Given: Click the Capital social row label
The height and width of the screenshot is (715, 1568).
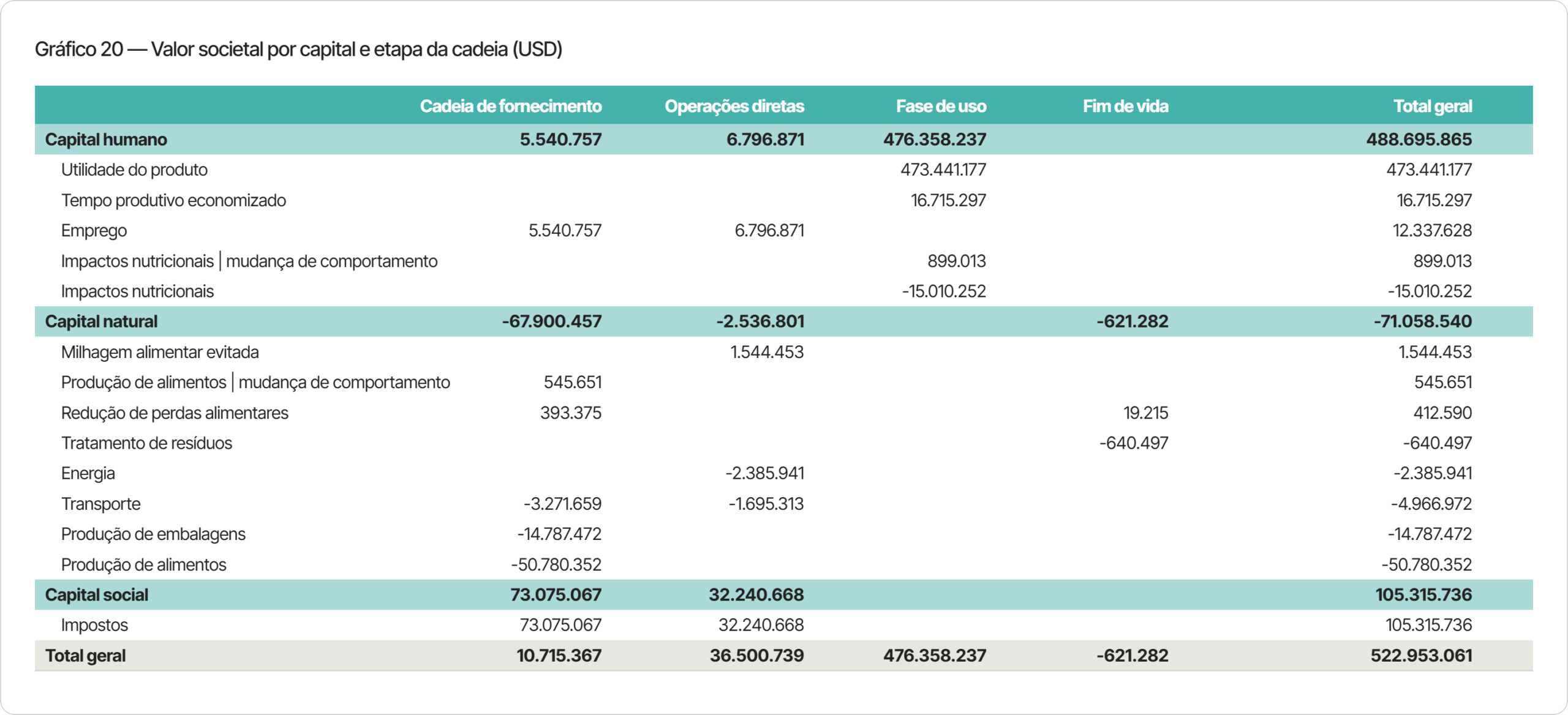Looking at the screenshot, I should 97,595.
